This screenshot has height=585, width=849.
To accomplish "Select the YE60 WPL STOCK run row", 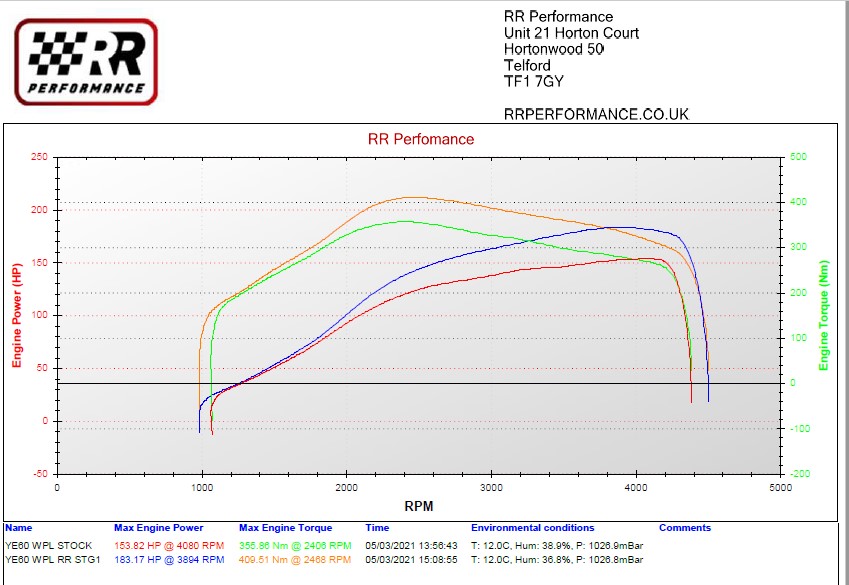I will coord(46,546).
